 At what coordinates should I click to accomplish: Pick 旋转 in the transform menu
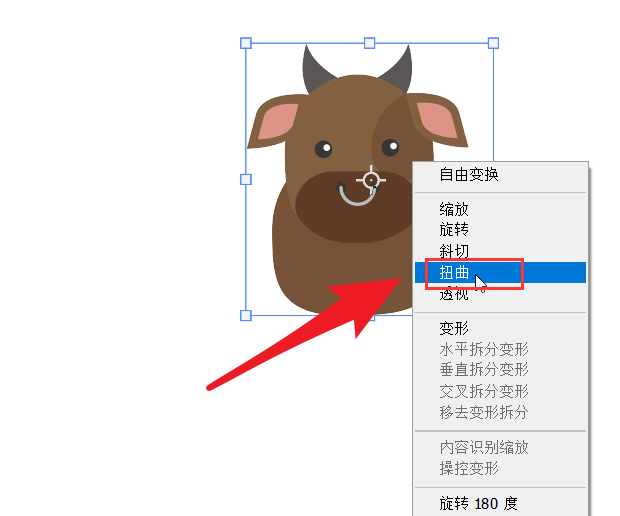click(x=500, y=229)
